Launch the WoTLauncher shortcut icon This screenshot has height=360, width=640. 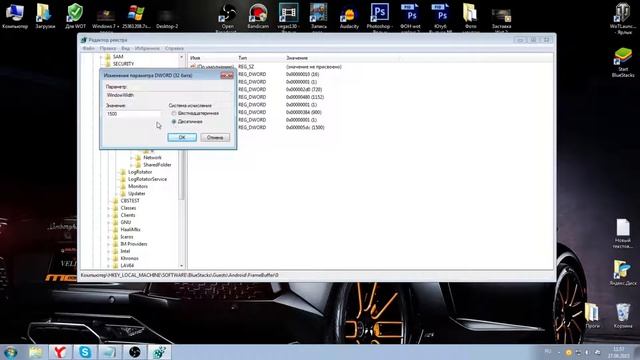(x=622, y=18)
